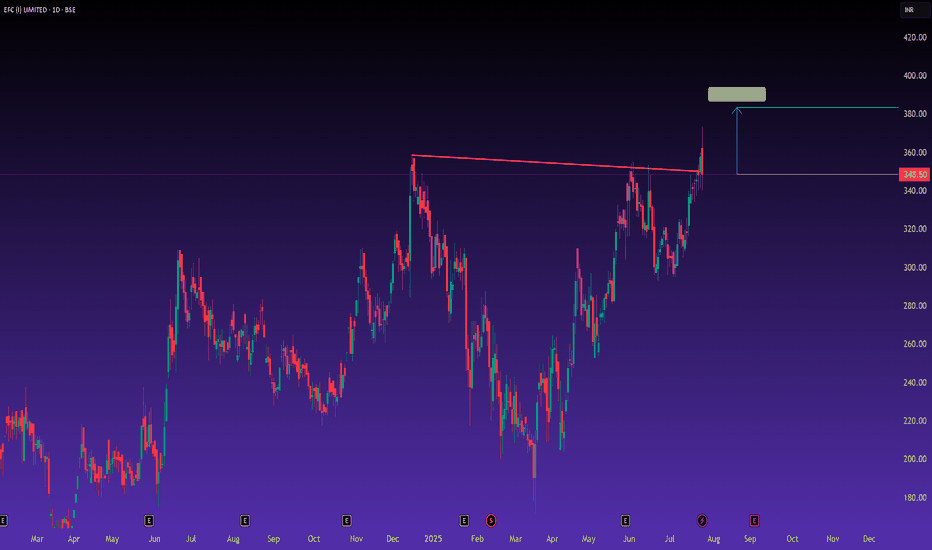The image size is (932, 550).
Task: Click the 400.00 price axis label
Action: (x=915, y=76)
